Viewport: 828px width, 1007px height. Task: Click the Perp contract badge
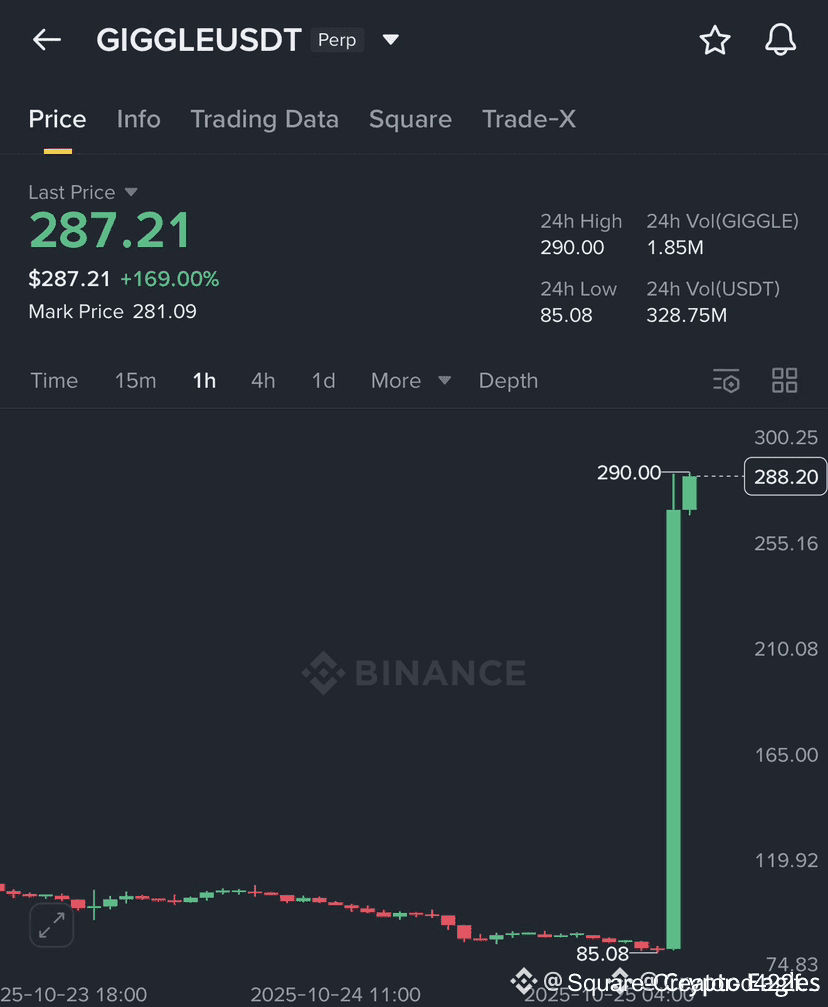pyautogui.click(x=337, y=40)
